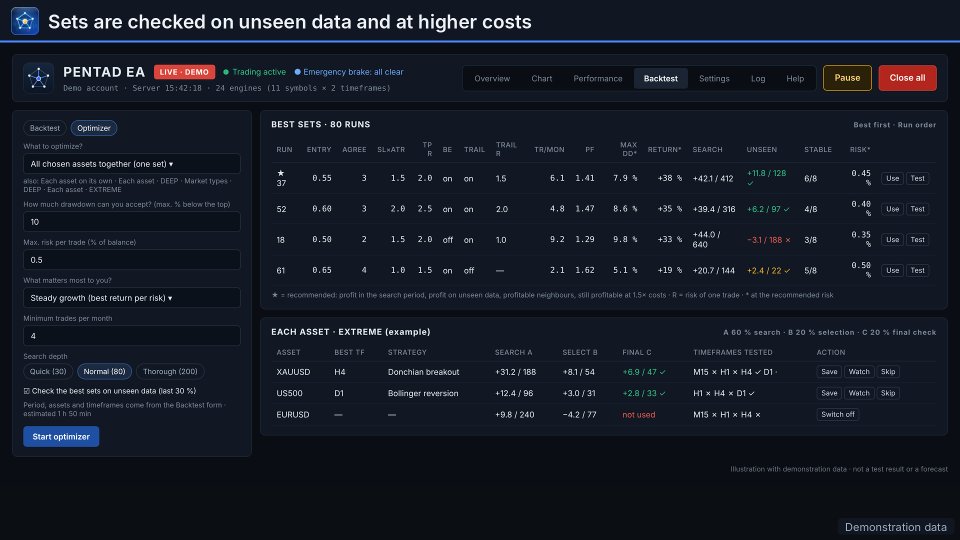960x540 pixels.
Task: Test the set from run 61
Action: (x=917, y=270)
